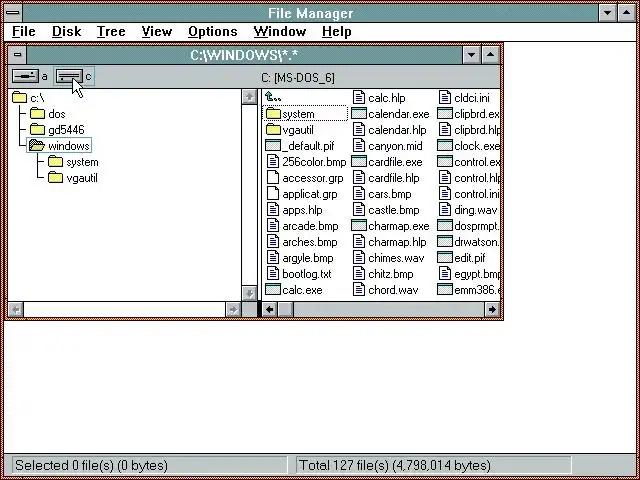Click the 256color.bmp document icon
This screenshot has height=480, width=640.
[273, 162]
